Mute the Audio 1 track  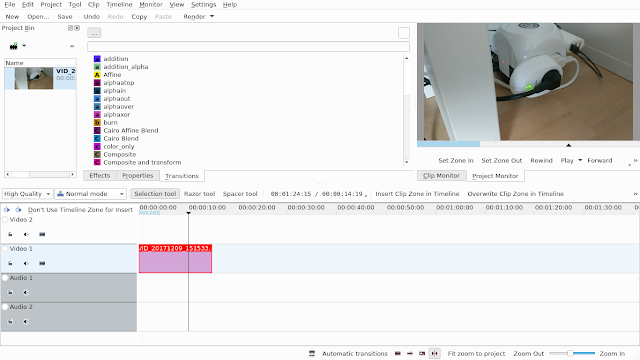26,292
